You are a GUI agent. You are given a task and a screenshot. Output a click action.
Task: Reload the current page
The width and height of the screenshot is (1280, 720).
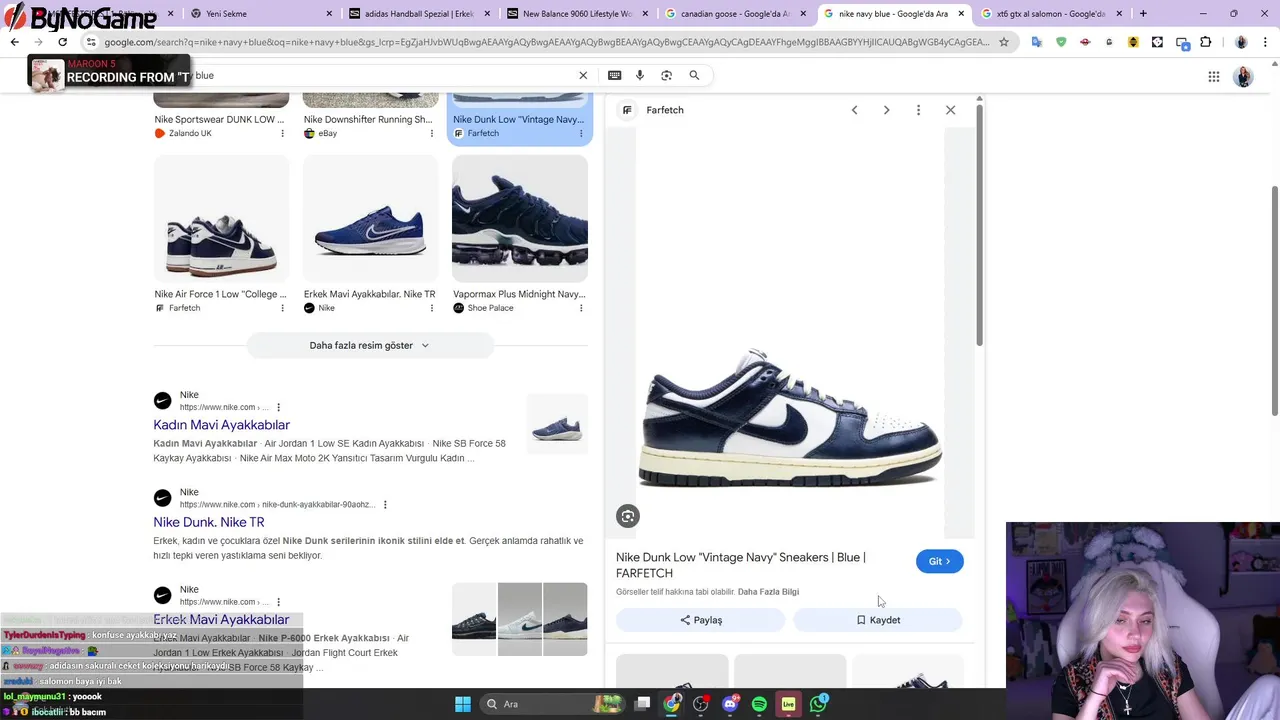[62, 42]
